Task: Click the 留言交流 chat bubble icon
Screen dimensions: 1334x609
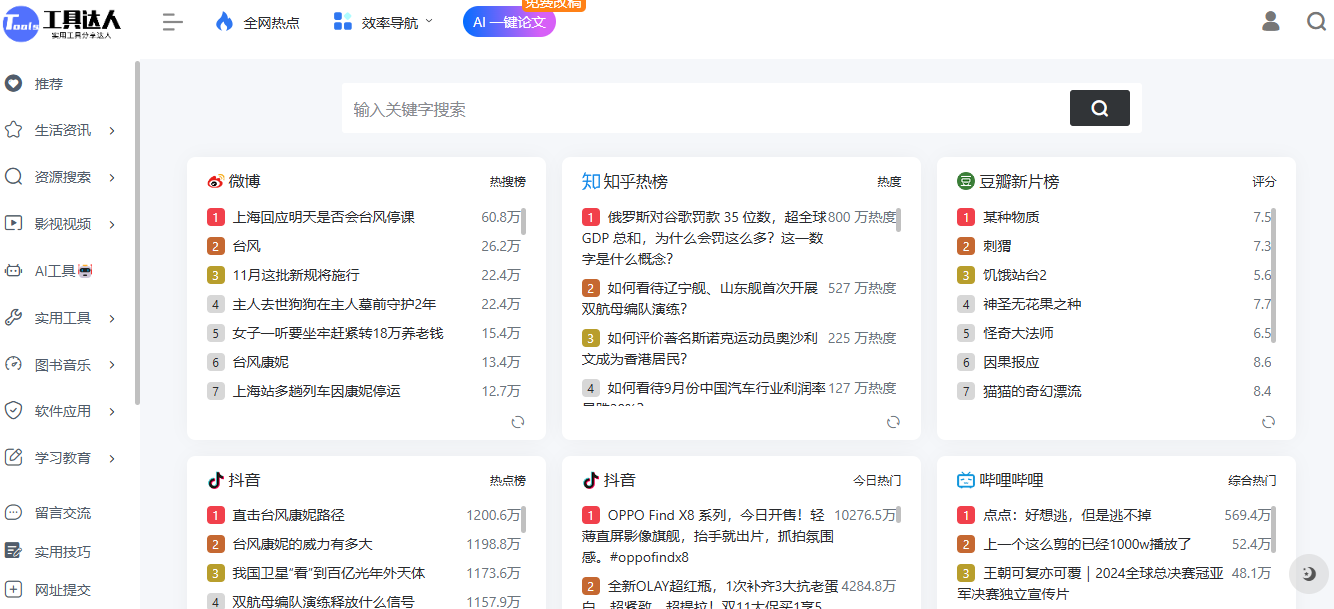Action: [x=13, y=513]
